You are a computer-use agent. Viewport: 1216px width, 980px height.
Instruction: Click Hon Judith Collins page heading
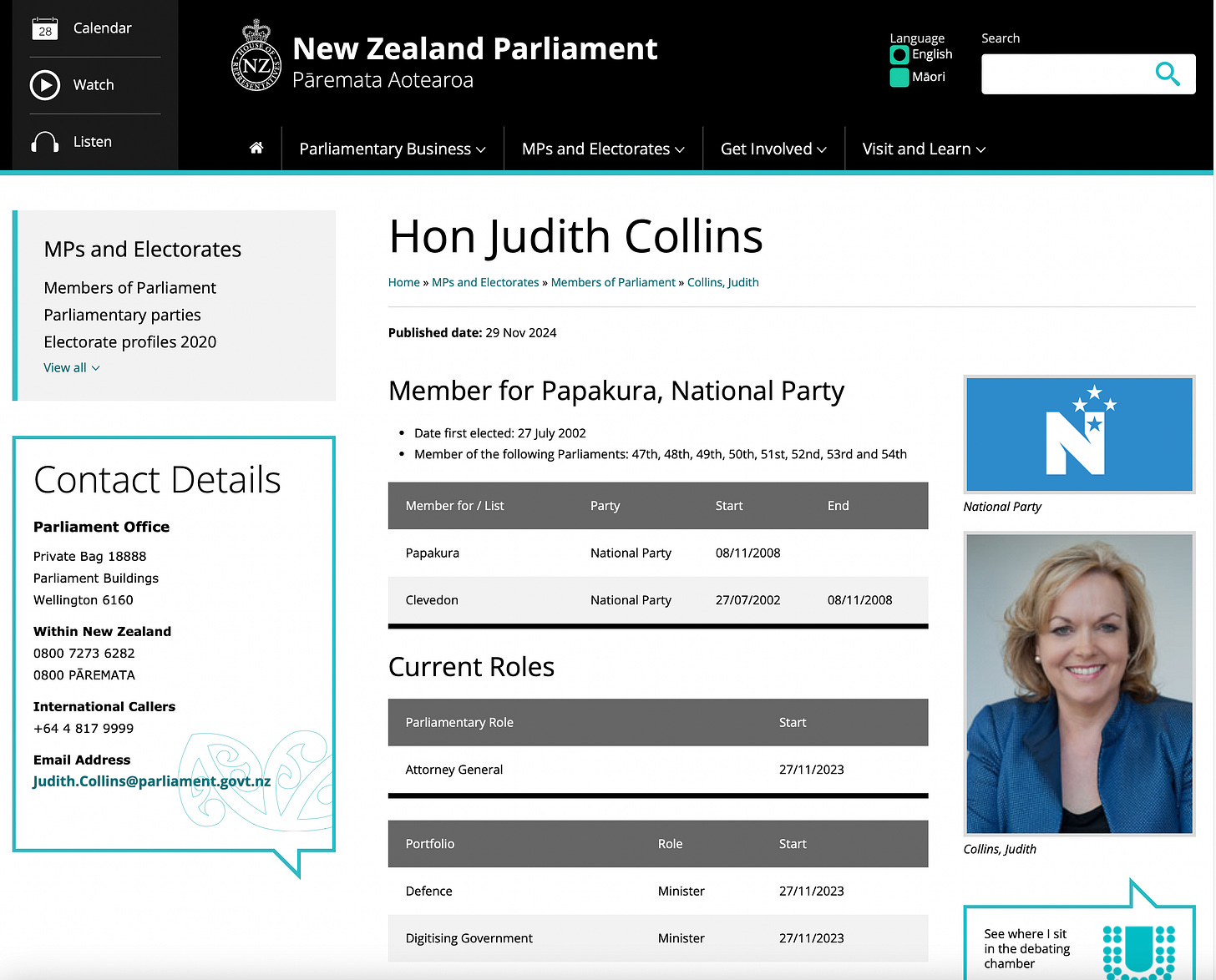point(576,237)
